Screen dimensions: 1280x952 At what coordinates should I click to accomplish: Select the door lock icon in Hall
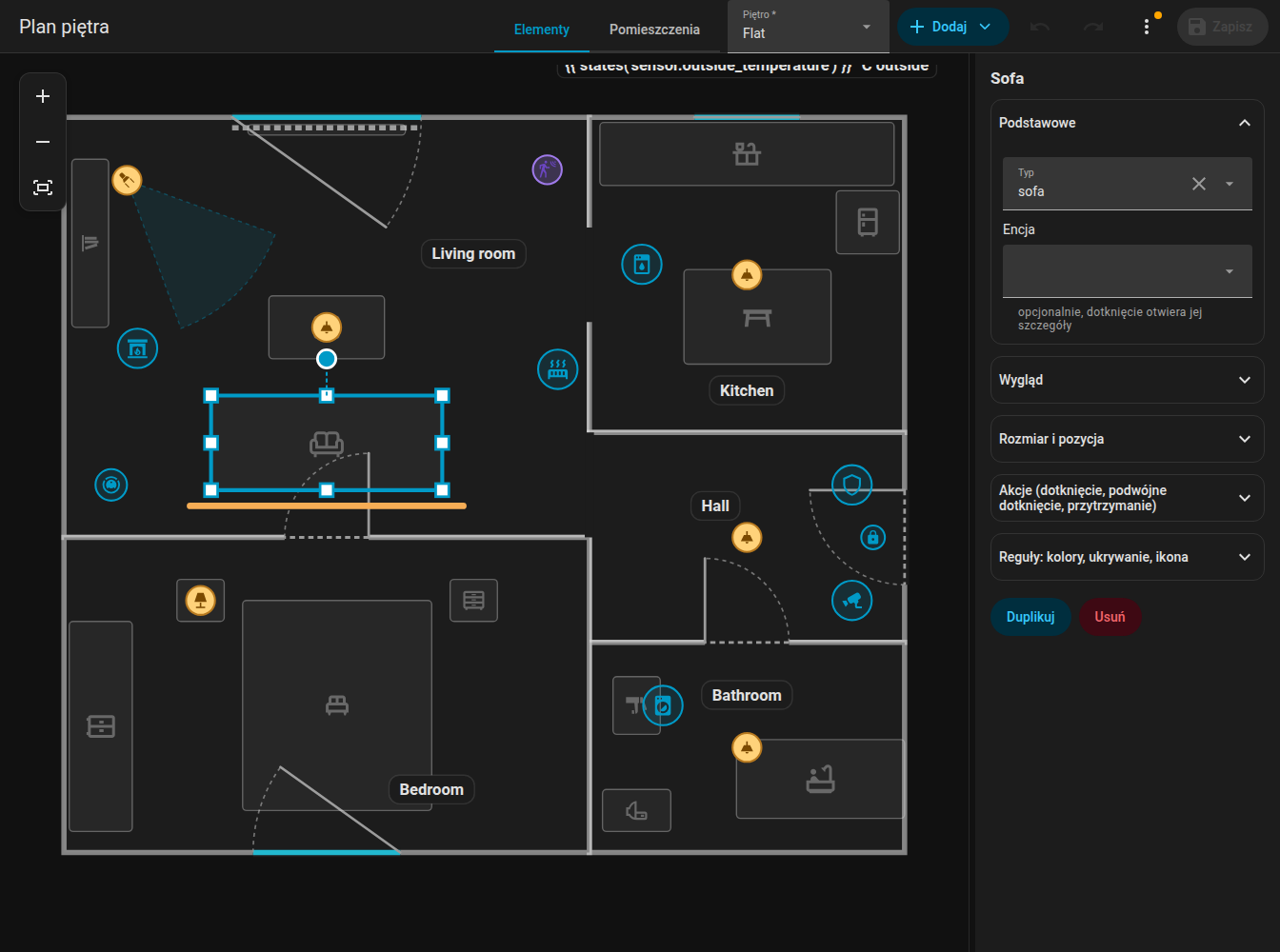[x=872, y=538]
